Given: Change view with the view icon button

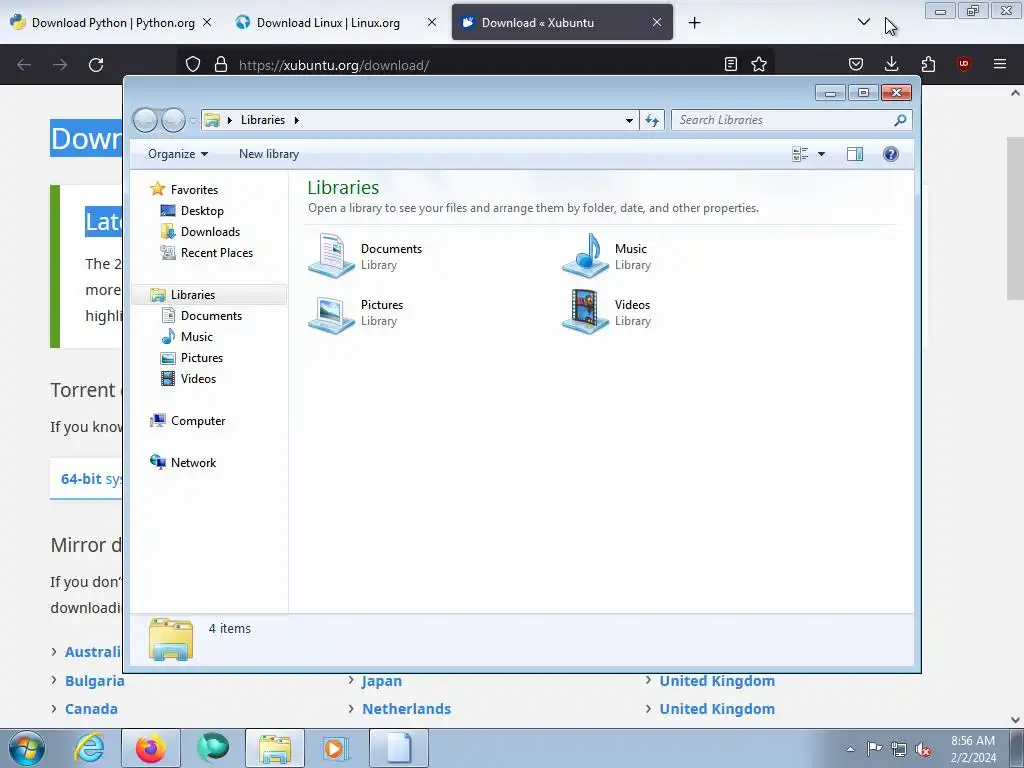Looking at the screenshot, I should click(x=800, y=154).
